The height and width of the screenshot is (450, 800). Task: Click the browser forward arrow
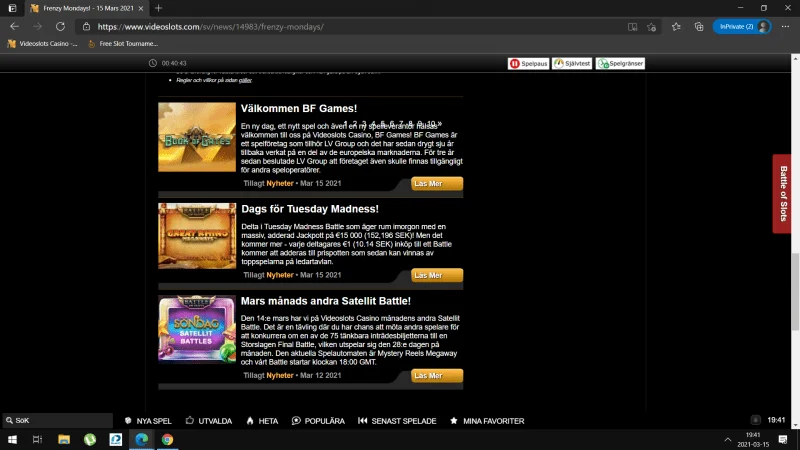coord(37,27)
